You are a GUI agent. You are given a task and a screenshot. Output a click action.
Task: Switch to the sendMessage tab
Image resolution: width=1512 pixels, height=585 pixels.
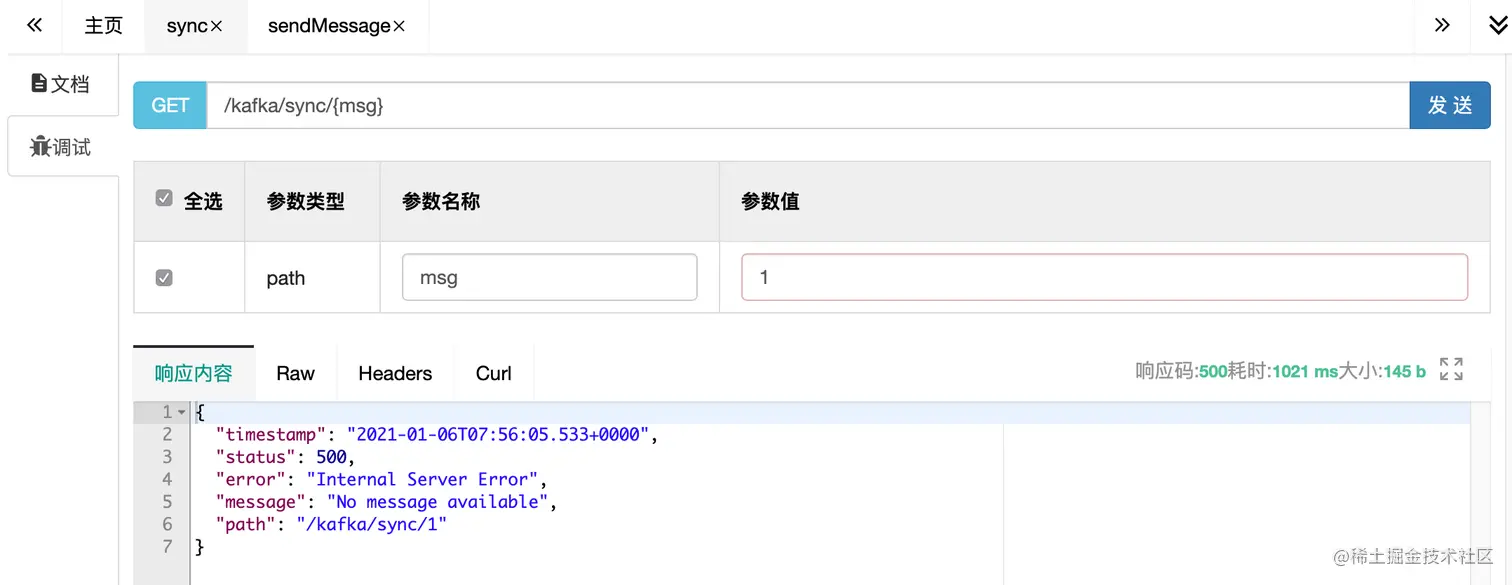329,26
